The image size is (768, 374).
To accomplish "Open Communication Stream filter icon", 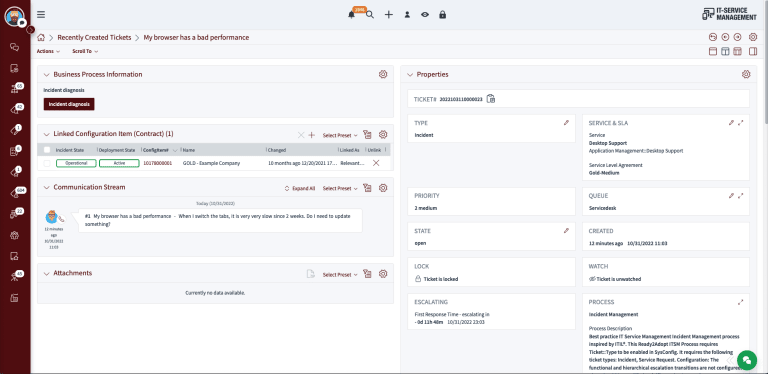I will point(367,188).
